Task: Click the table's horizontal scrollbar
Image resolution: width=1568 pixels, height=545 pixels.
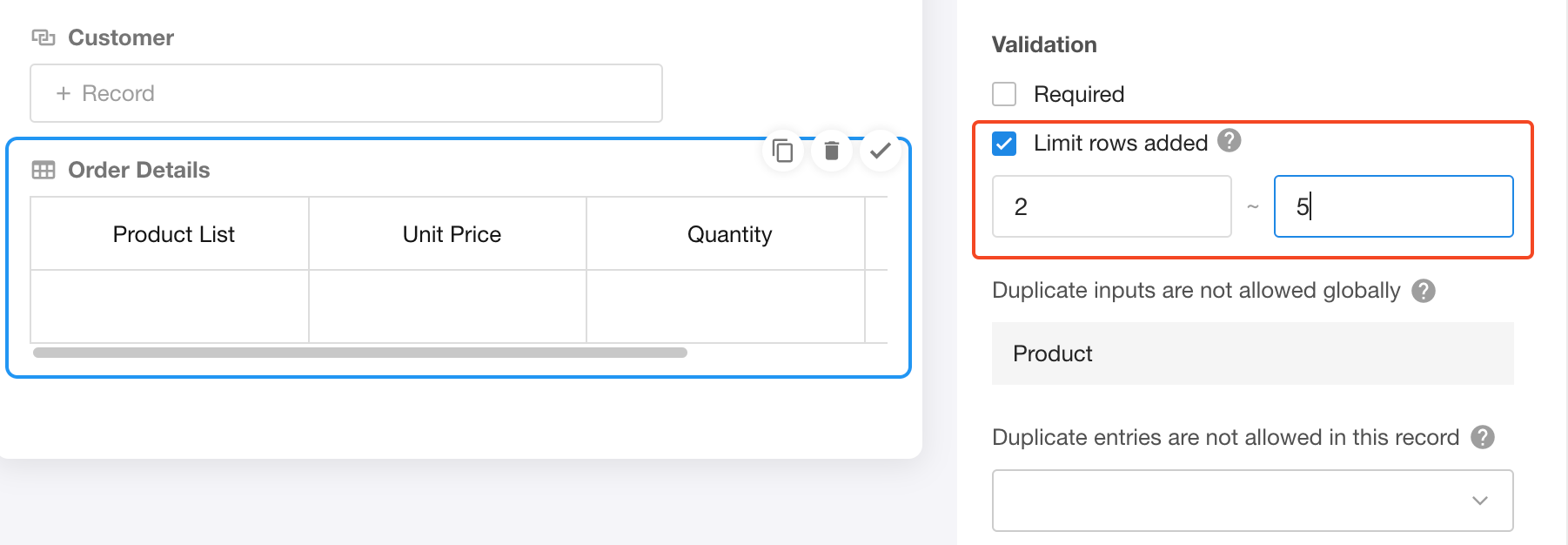Action: 360,353
